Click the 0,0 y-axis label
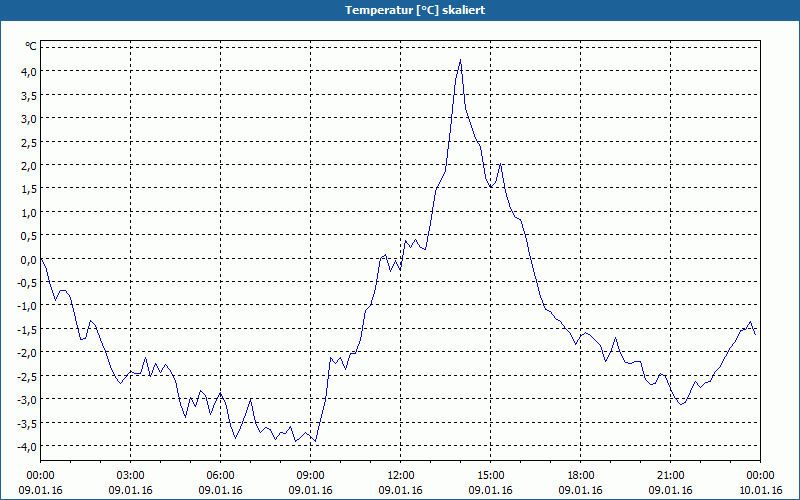Viewport: 800px width, 500px height. click(x=29, y=260)
